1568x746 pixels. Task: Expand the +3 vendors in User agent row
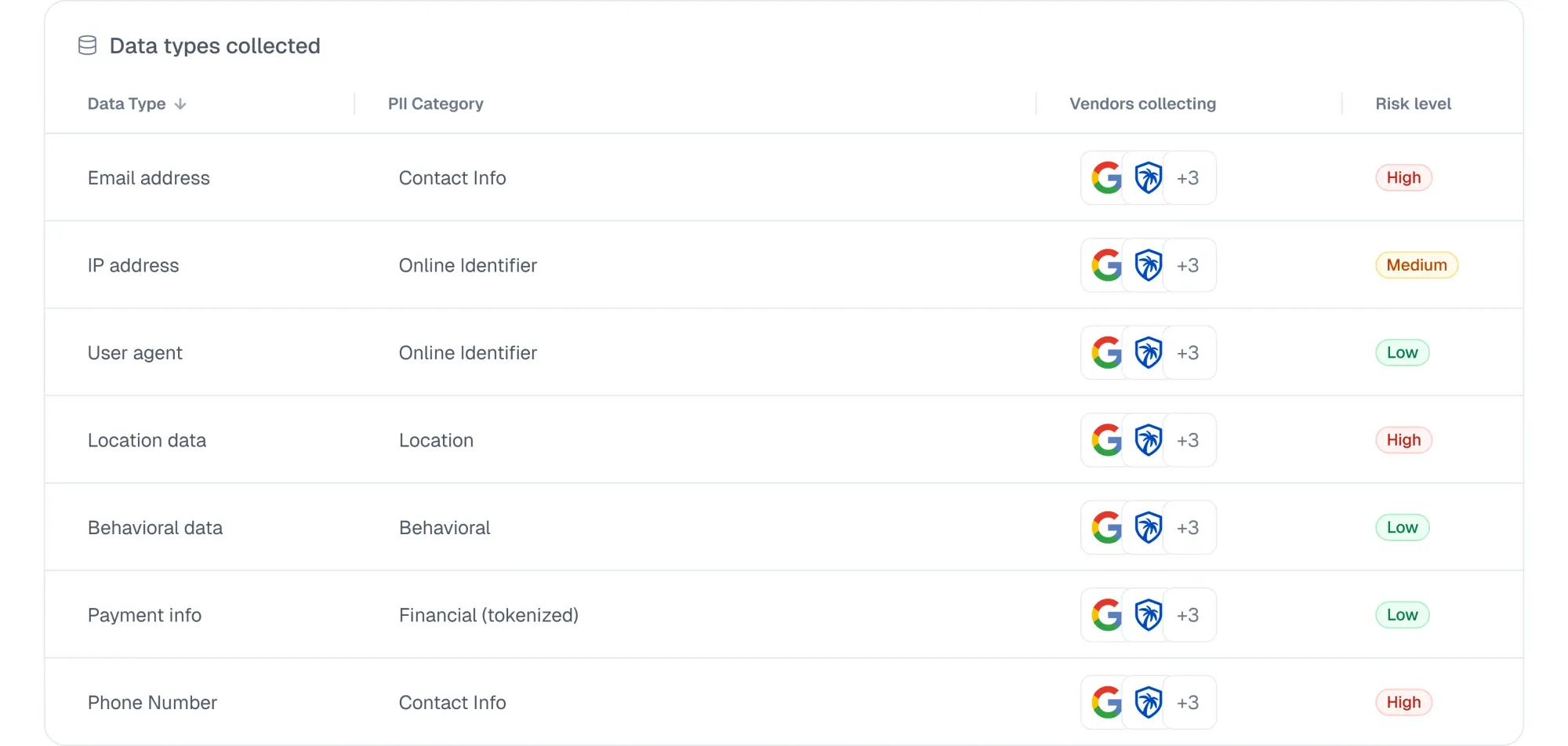[1187, 352]
